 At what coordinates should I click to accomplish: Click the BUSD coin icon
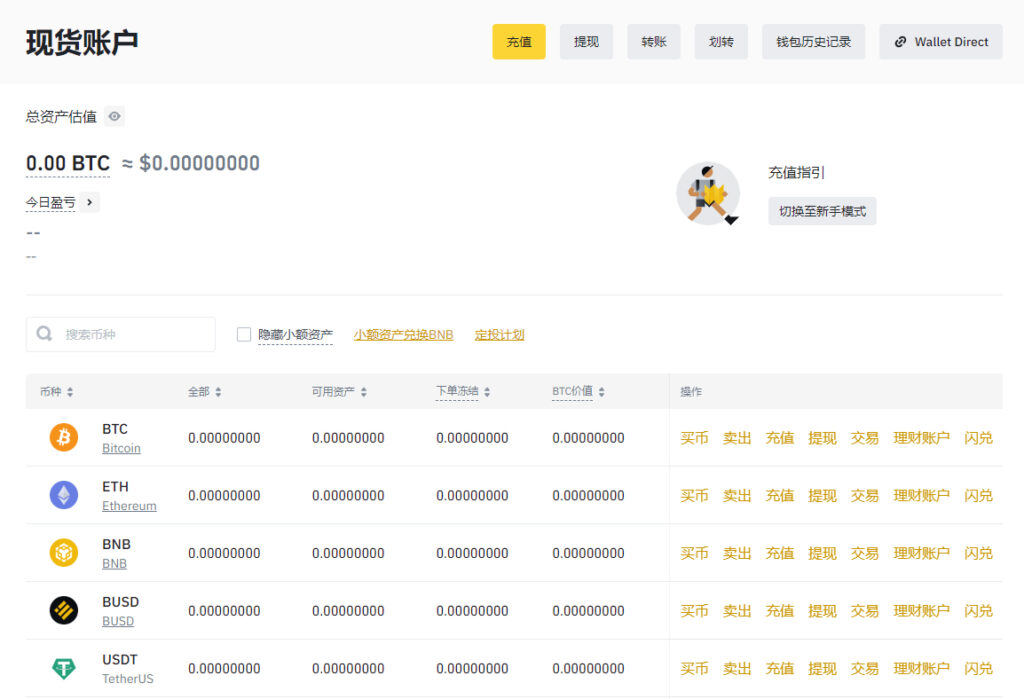coord(64,610)
